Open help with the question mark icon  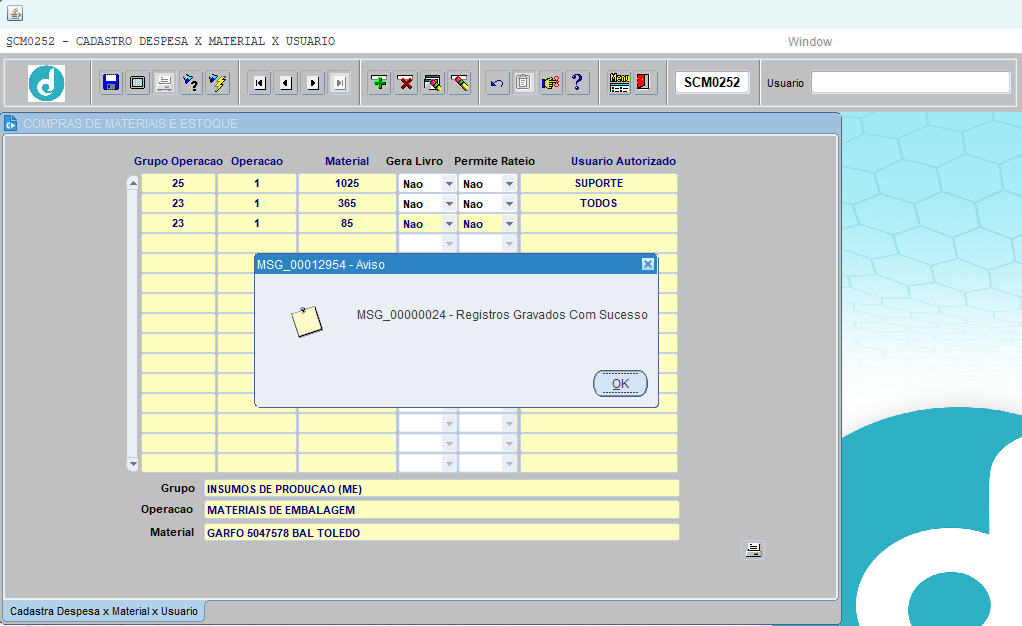[x=577, y=83]
